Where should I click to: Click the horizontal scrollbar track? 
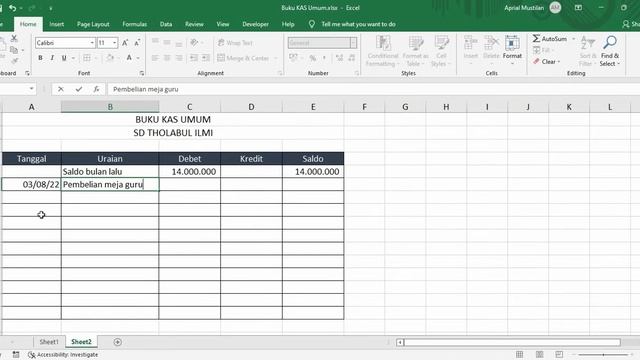tap(512, 342)
